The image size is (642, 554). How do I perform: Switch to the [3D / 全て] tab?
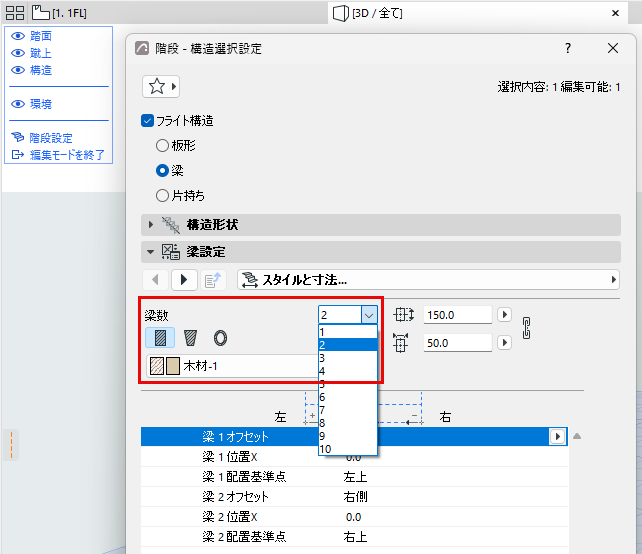367,13
